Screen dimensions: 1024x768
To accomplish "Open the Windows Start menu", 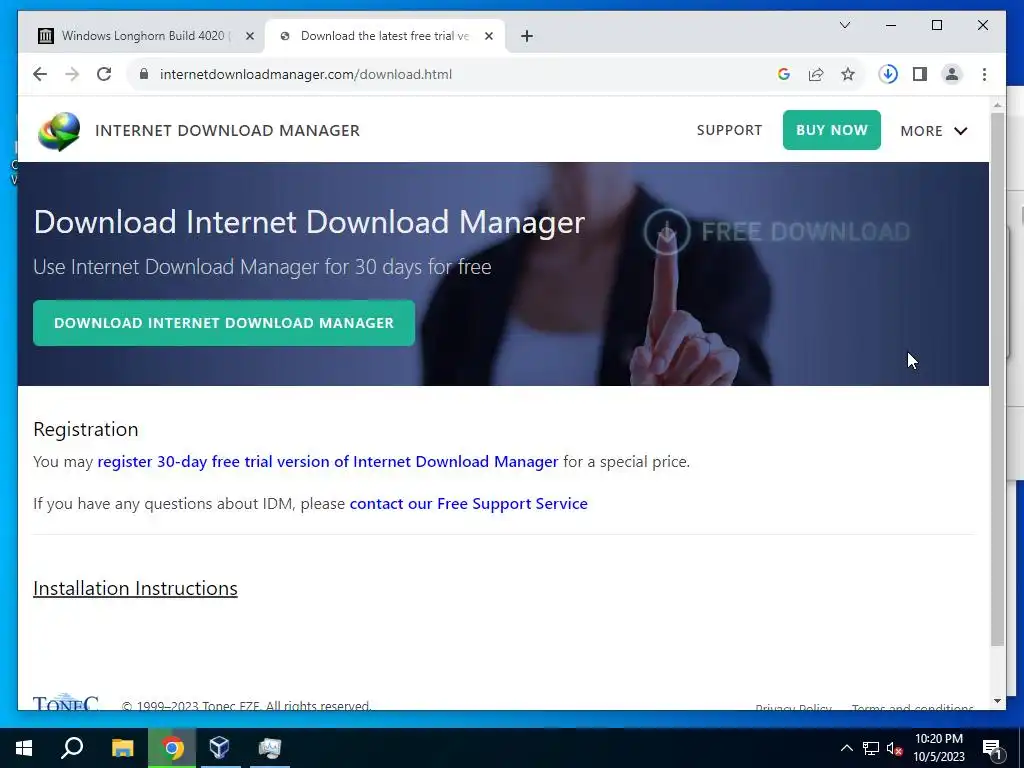I will (x=24, y=748).
